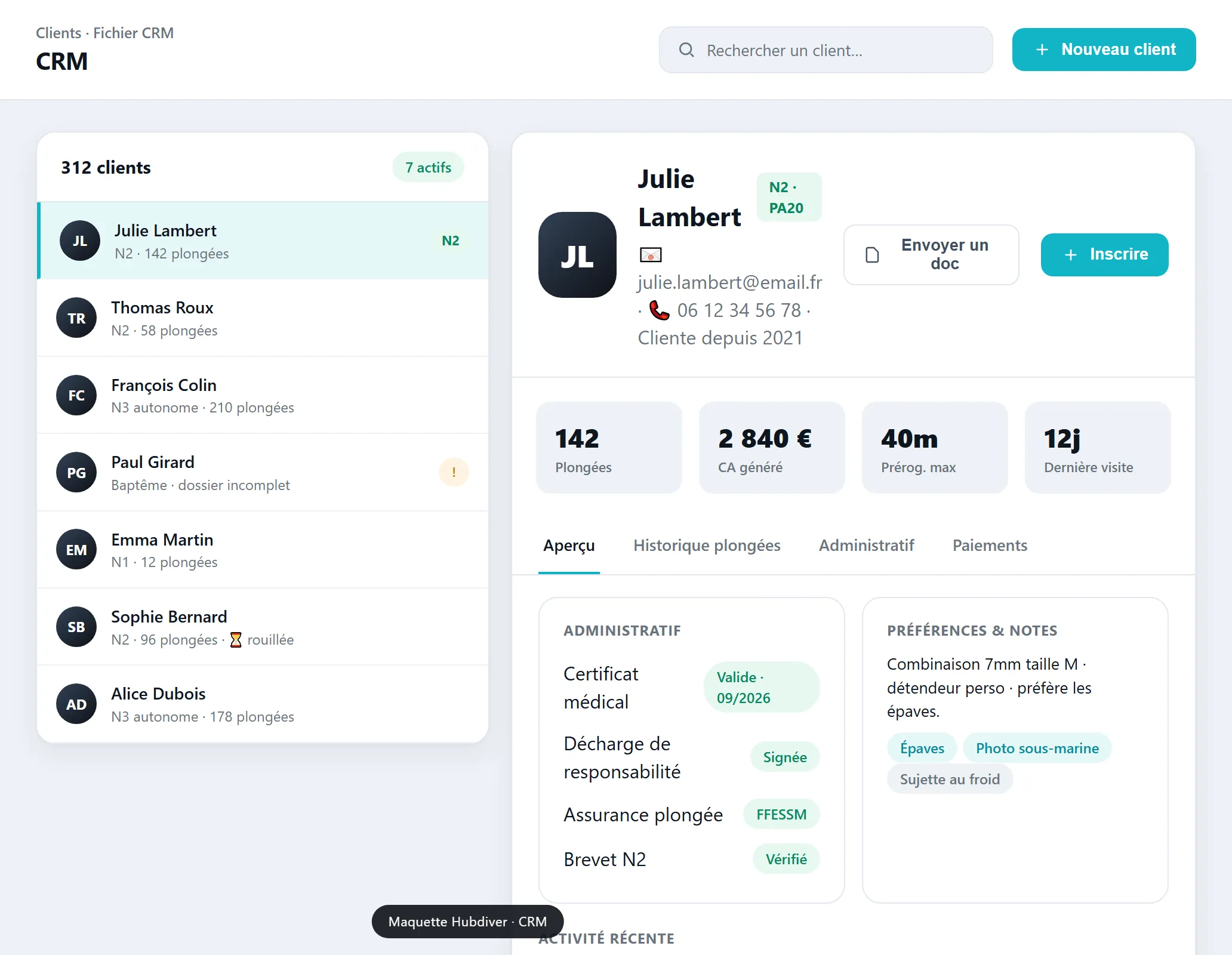Open Emma Martin client row
Viewport: 1232px width, 955px height.
[x=263, y=550]
